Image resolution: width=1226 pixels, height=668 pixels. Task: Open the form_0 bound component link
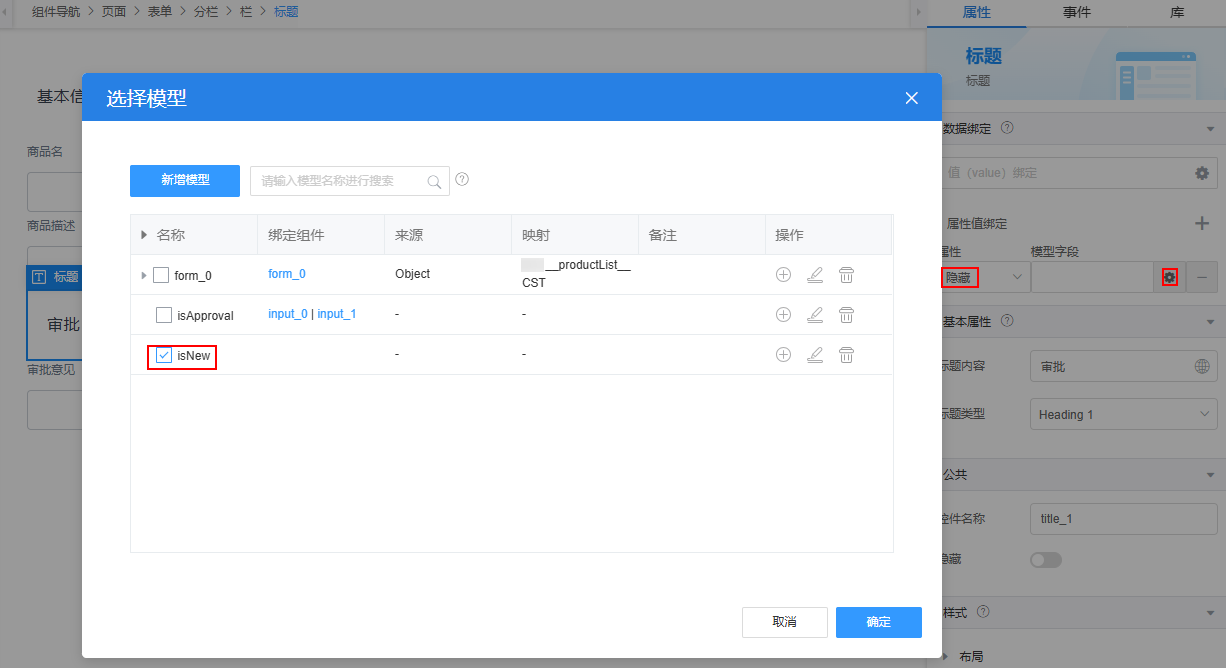point(287,274)
